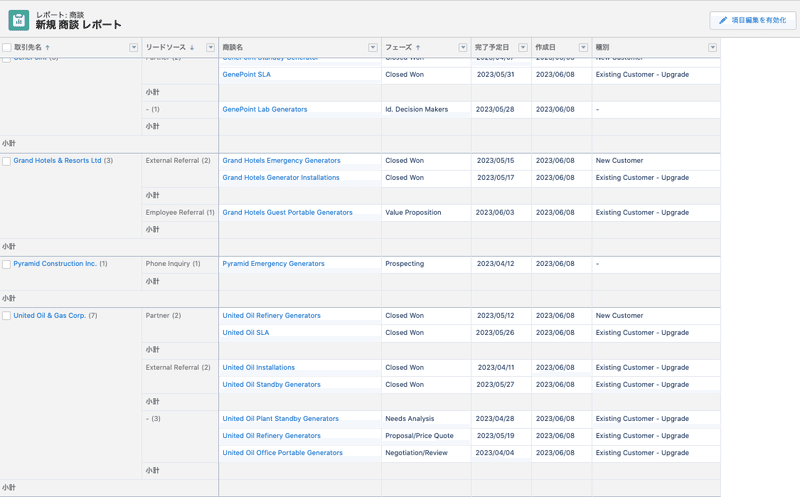This screenshot has height=497, width=800.
Task: Open United Oil & Gas Corp. account link
Action: tap(49, 316)
